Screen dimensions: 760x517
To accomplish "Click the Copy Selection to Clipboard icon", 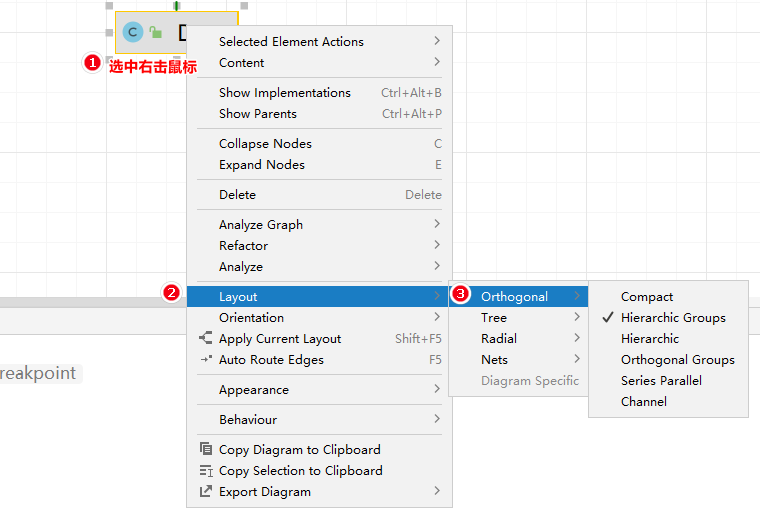I will coord(206,470).
